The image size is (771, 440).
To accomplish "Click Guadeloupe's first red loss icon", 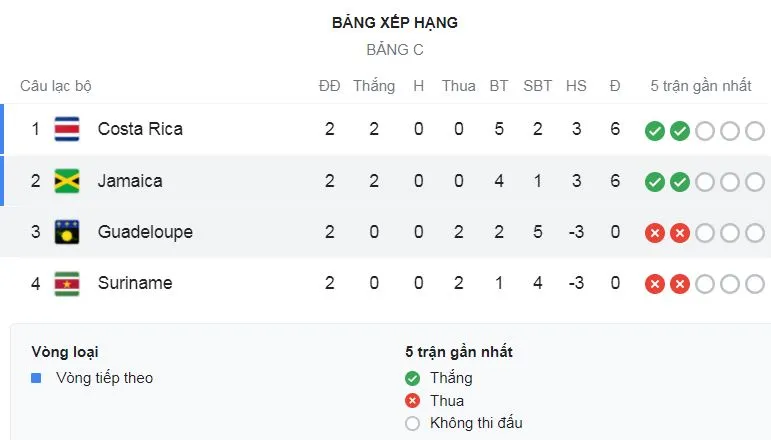I will pos(655,233).
